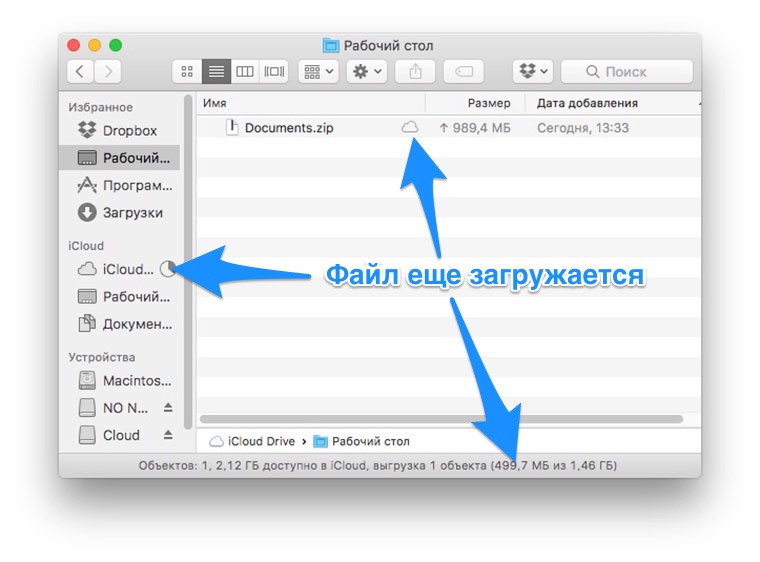
Task: Open Докумен... in the sidebar
Action: [x=119, y=324]
